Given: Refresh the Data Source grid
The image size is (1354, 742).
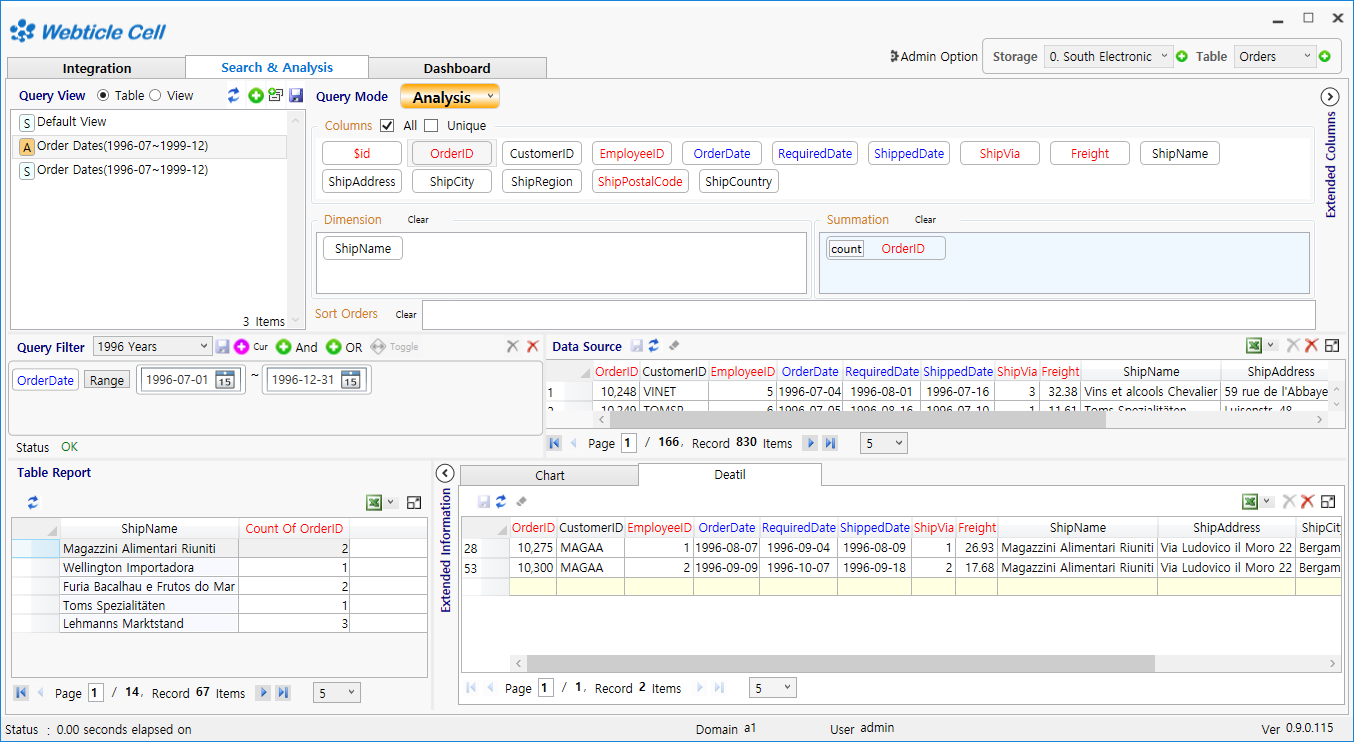Looking at the screenshot, I should 655,345.
